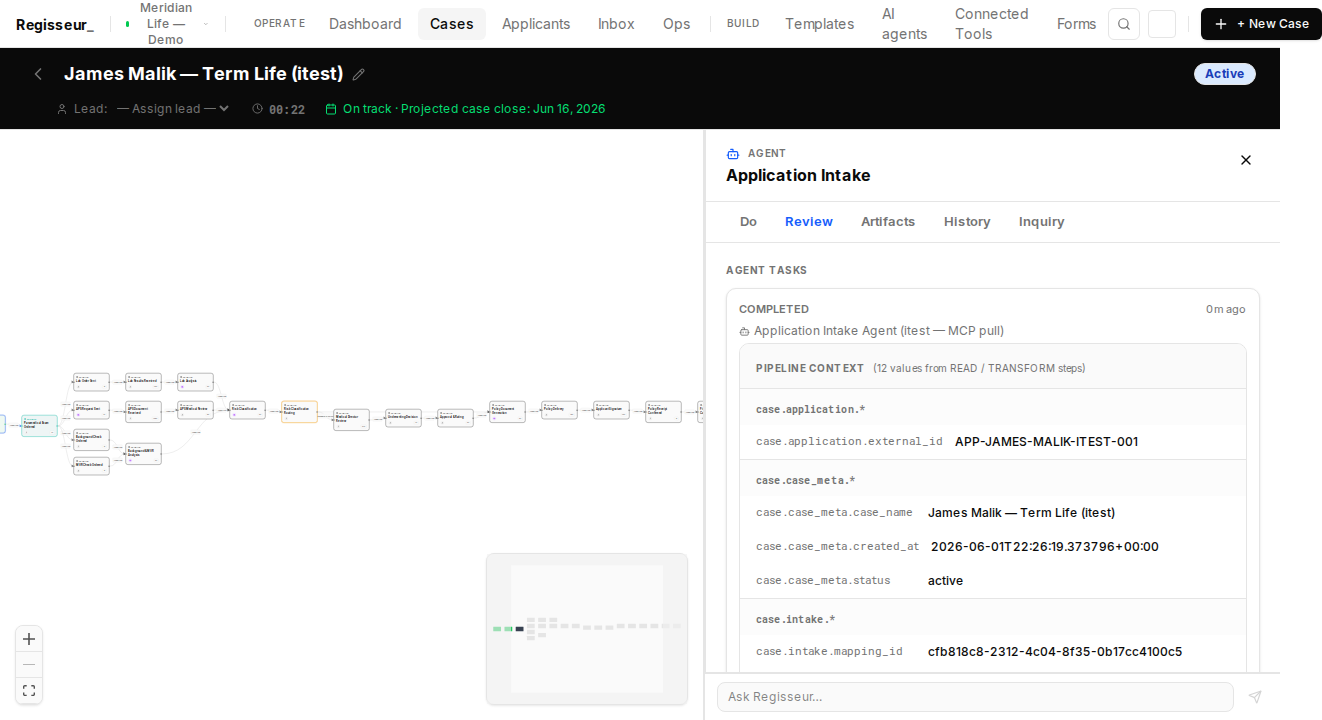Create a new case with New Case button

[1261, 24]
